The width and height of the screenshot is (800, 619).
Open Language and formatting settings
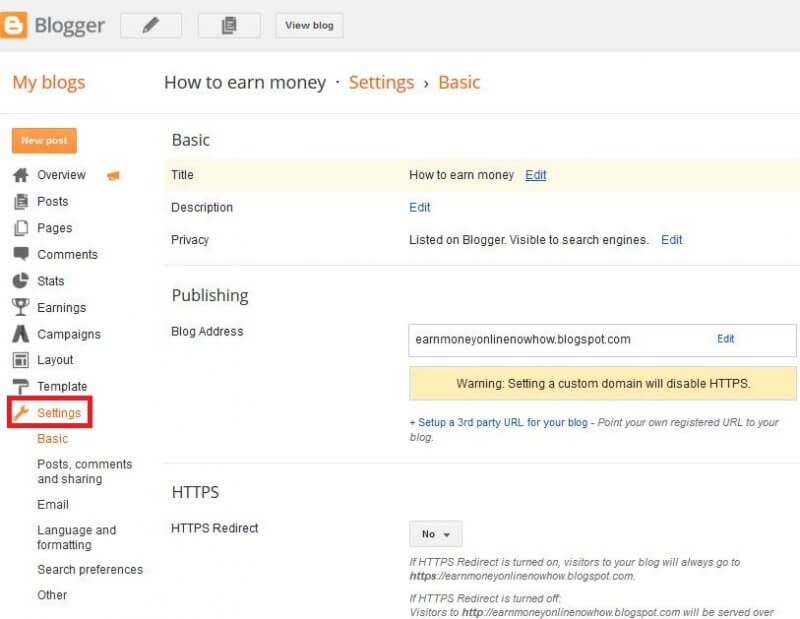click(77, 537)
